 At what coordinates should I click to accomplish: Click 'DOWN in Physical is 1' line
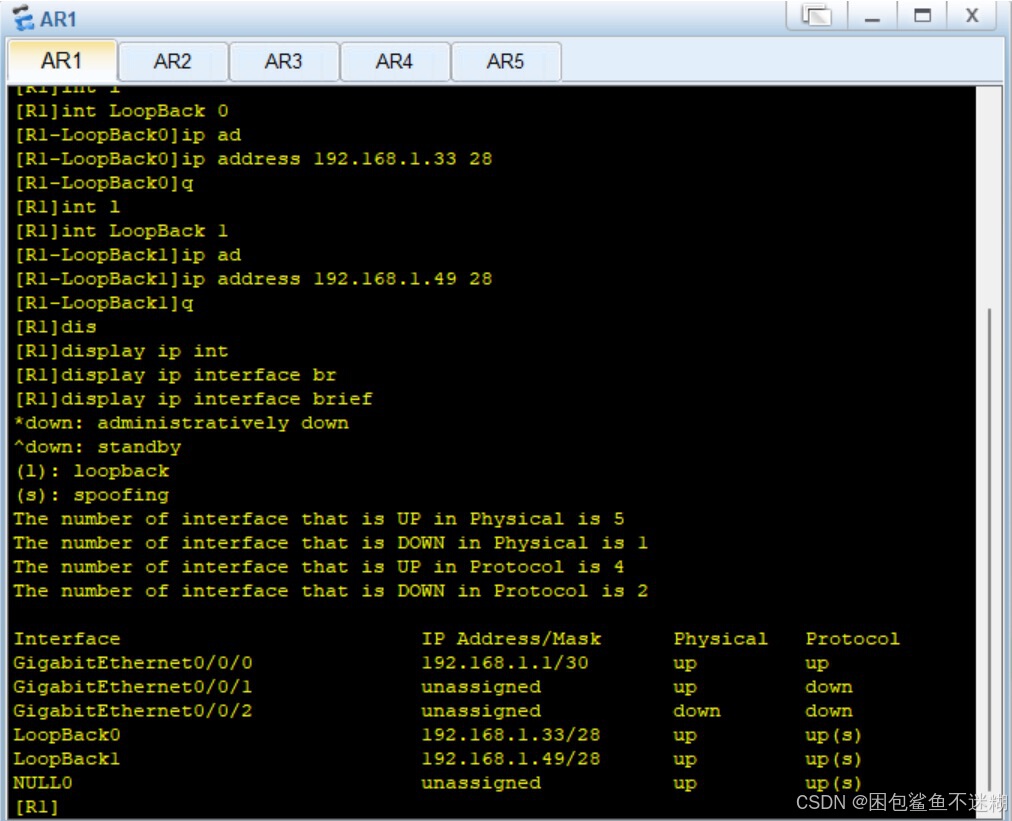tap(330, 543)
